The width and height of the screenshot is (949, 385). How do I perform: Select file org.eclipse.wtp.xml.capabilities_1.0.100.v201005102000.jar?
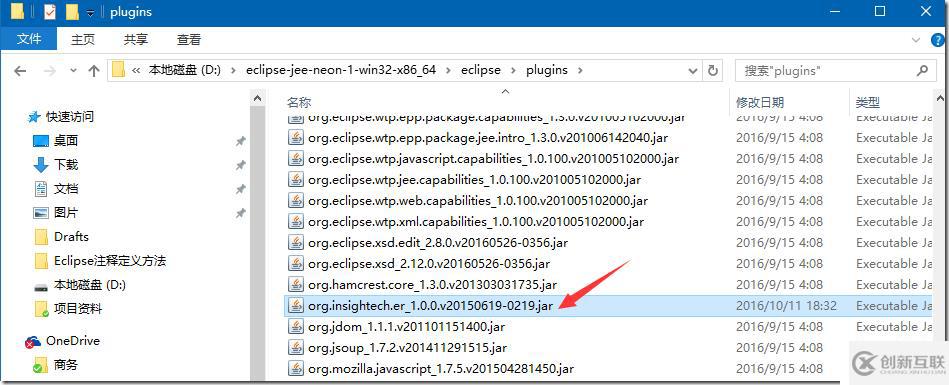[x=476, y=222]
